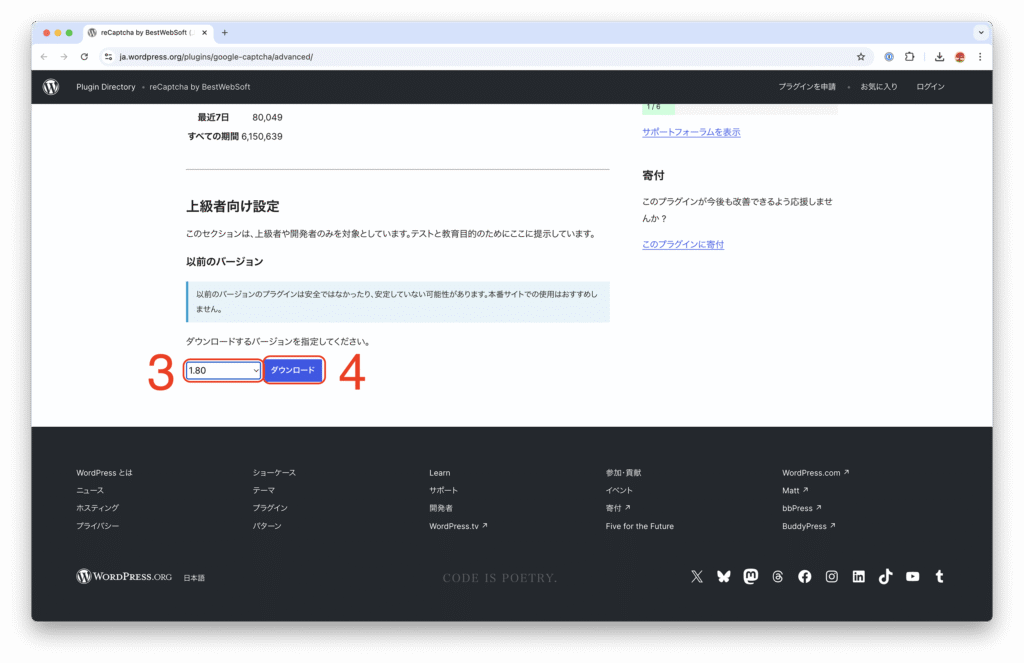Click the 6,150,639 all-time downloads value
Image resolution: width=1024 pixels, height=663 pixels.
click(262, 137)
